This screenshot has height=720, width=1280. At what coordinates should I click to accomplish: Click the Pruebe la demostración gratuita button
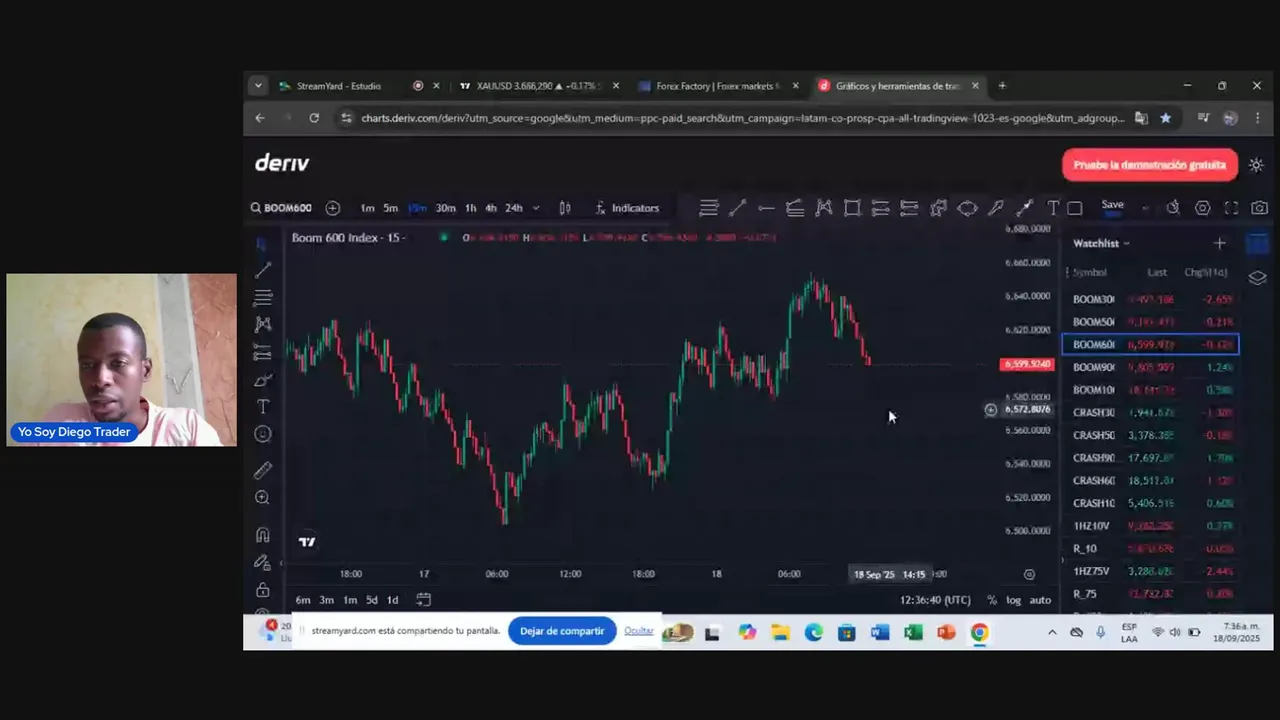pyautogui.click(x=1150, y=165)
